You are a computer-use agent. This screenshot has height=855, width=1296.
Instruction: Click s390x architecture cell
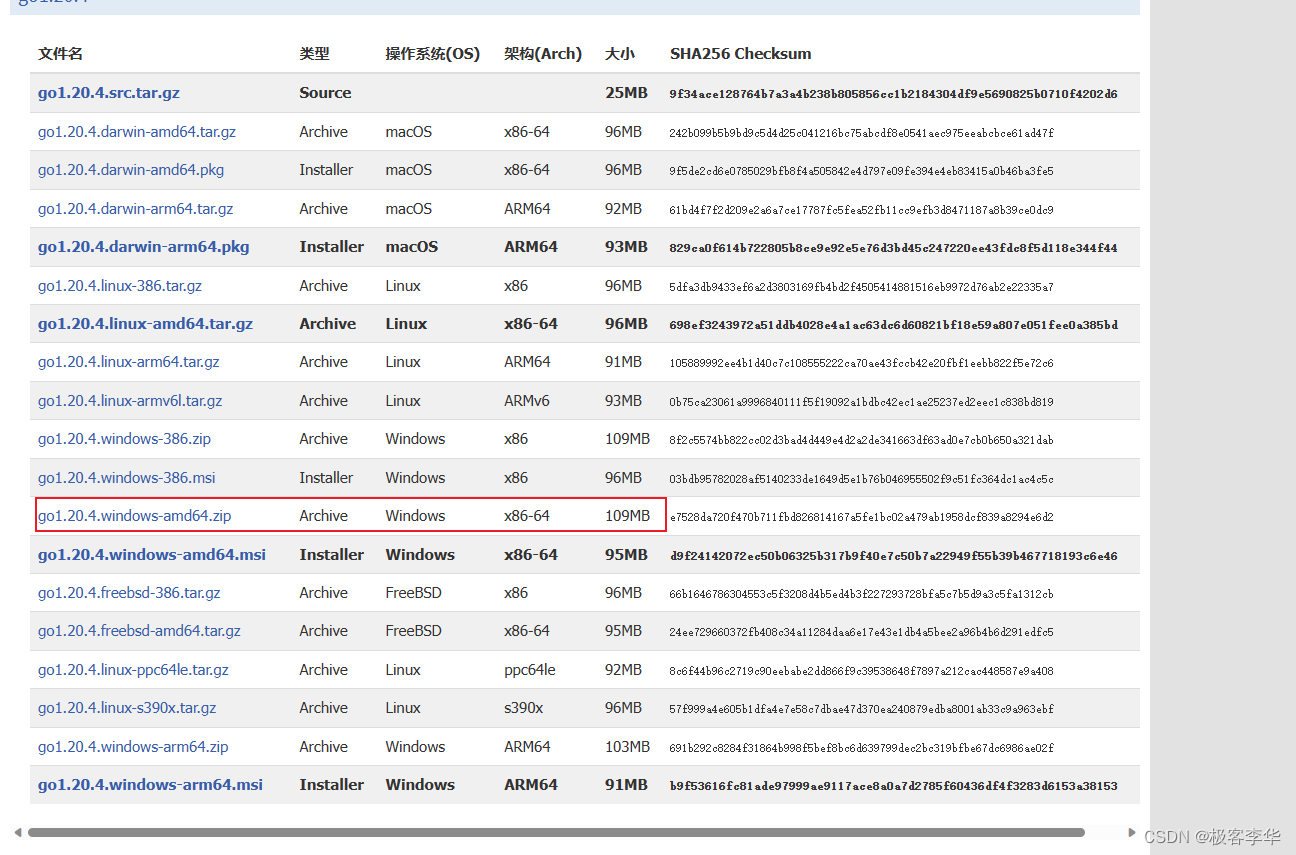[524, 708]
